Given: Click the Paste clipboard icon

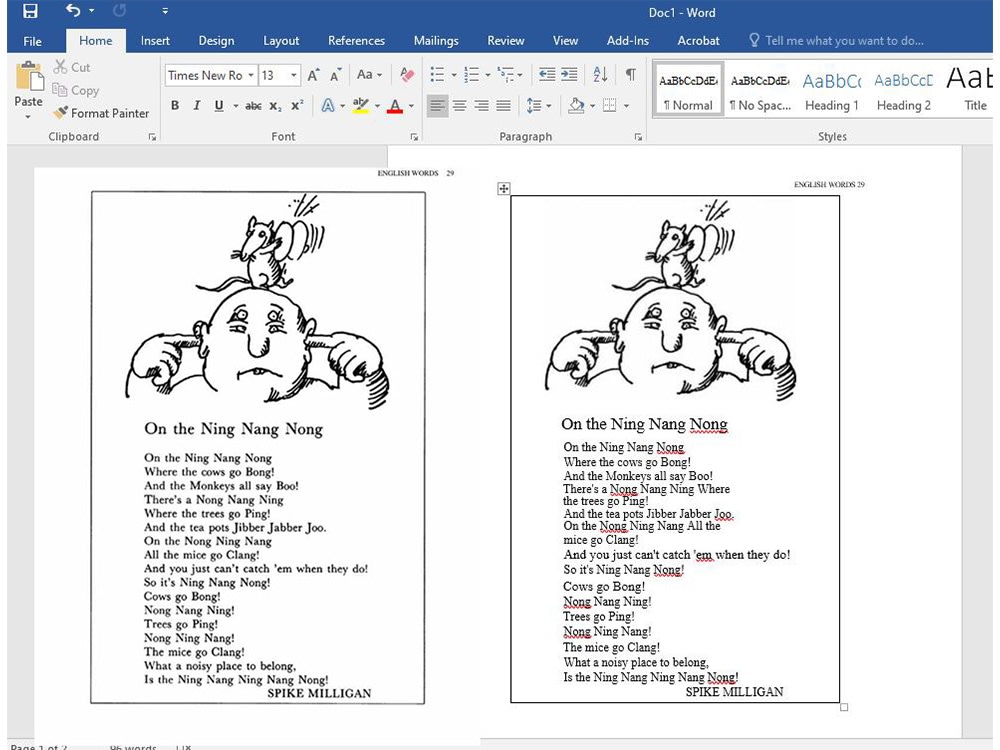Looking at the screenshot, I should (x=29, y=77).
